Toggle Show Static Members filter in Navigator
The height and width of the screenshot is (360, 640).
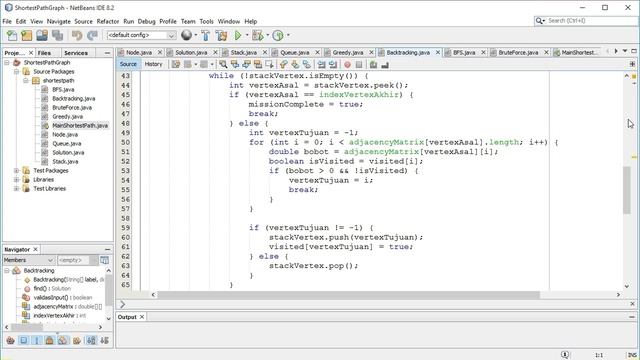[x=36, y=340]
